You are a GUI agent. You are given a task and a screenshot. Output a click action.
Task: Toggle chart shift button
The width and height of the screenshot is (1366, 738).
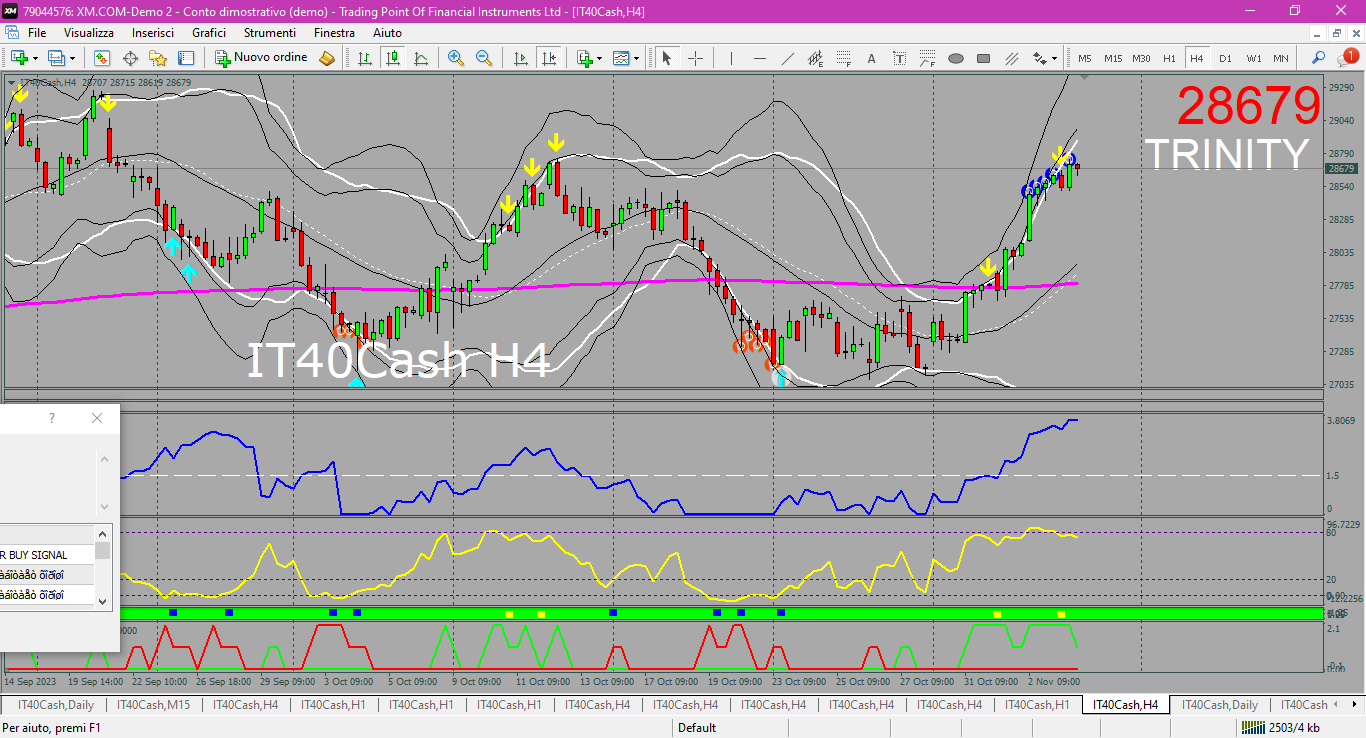tap(548, 58)
